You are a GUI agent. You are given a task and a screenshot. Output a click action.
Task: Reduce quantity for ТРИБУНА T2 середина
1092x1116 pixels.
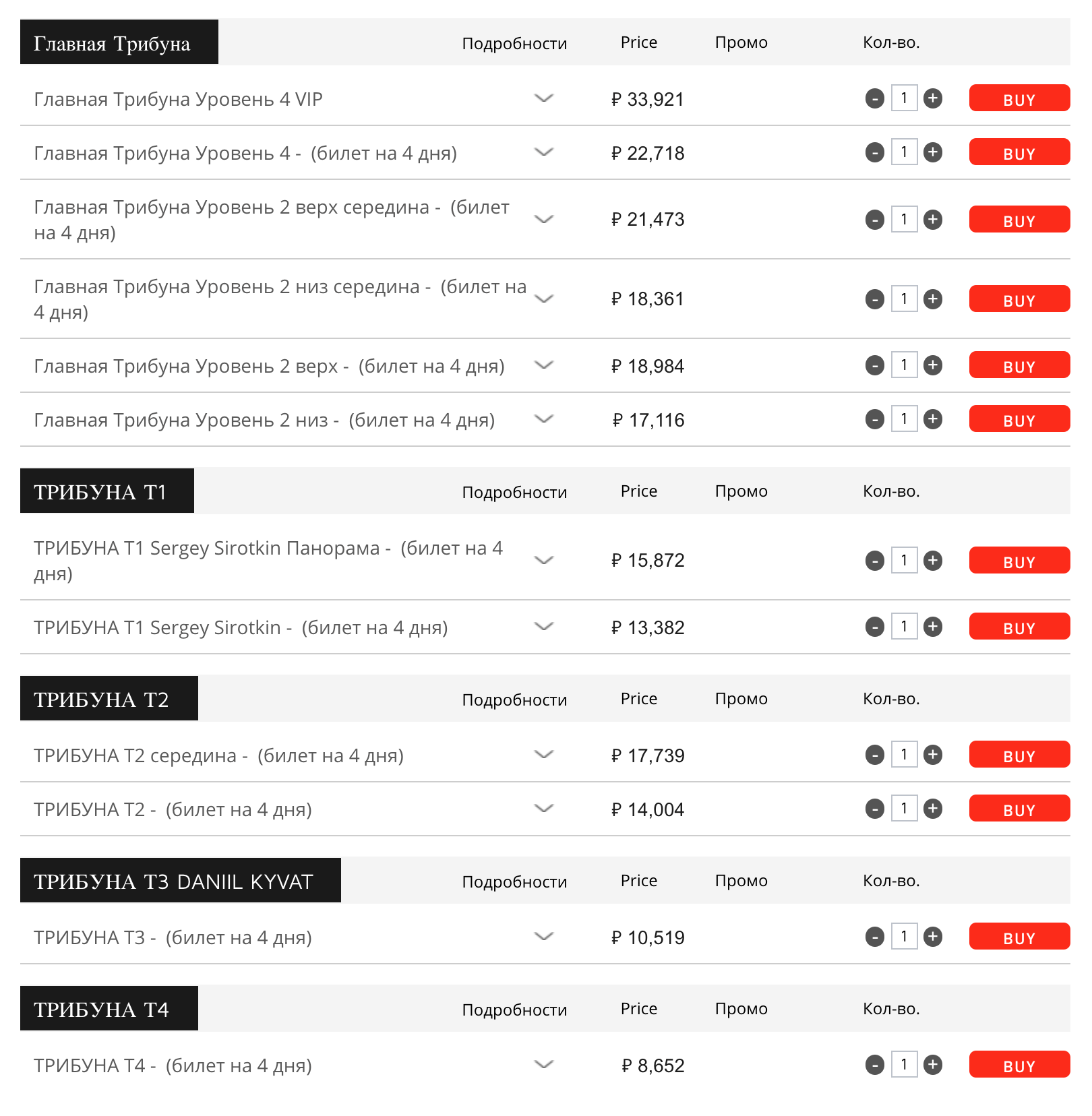pyautogui.click(x=875, y=755)
